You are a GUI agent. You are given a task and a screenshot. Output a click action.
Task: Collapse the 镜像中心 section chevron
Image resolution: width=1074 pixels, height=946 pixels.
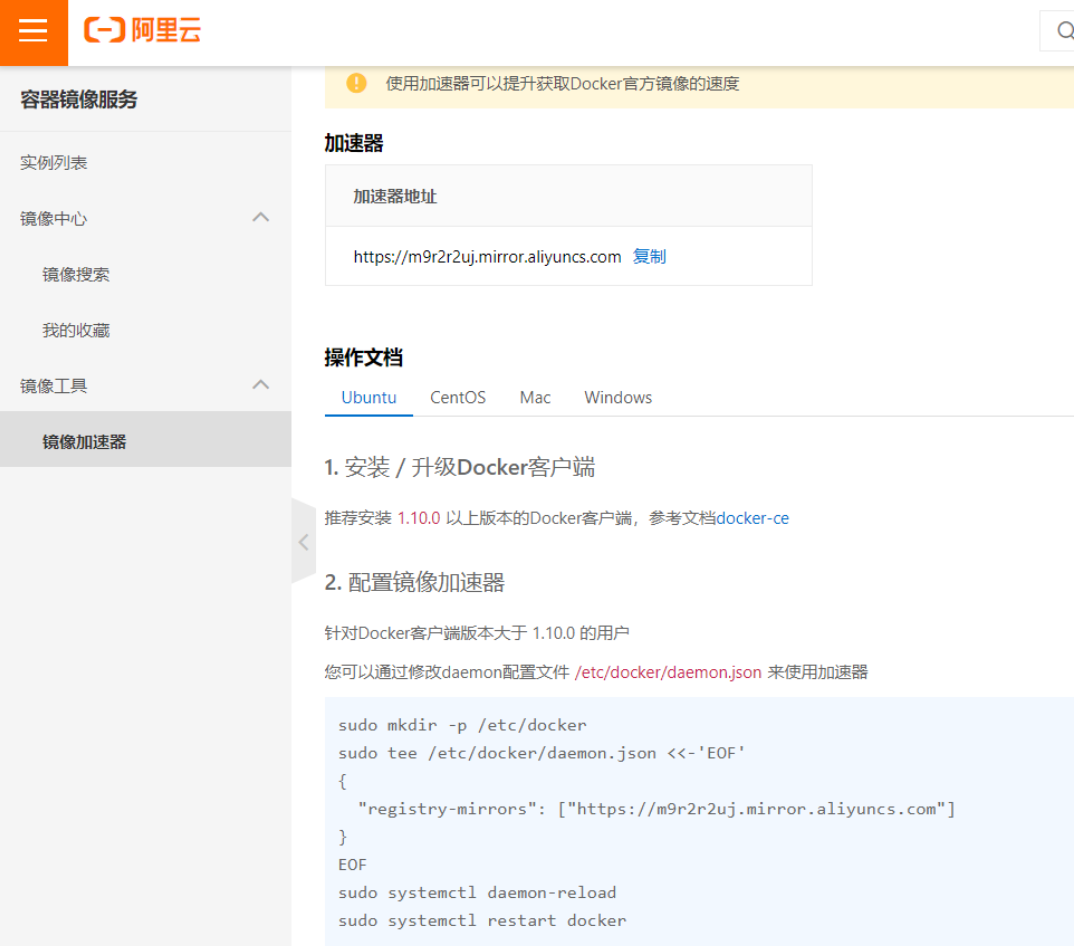(x=260, y=218)
